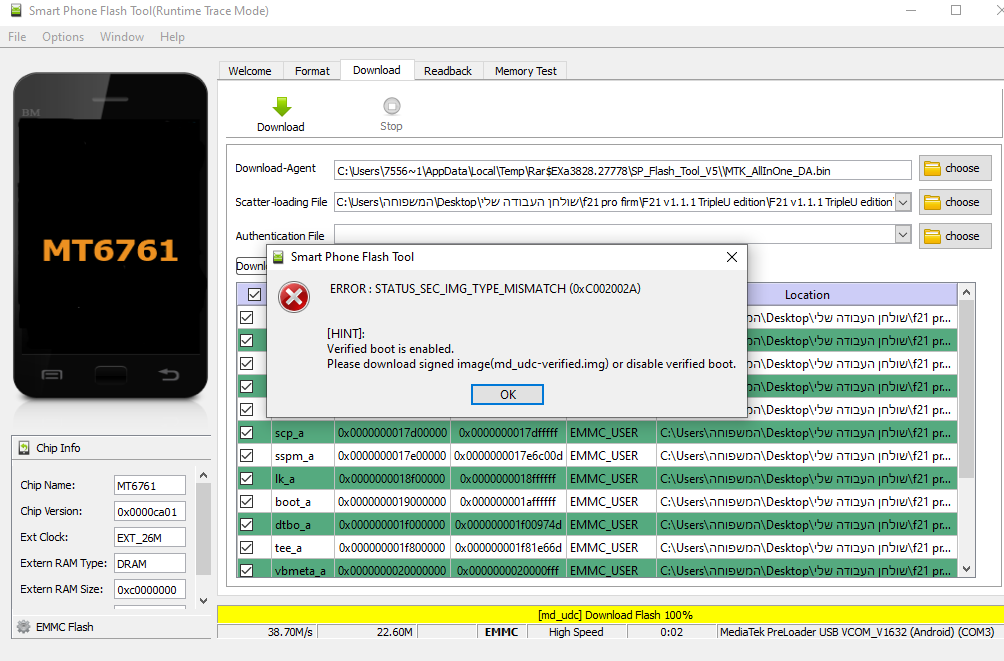Click the Extern RAM Type field DRAM

click(x=149, y=564)
